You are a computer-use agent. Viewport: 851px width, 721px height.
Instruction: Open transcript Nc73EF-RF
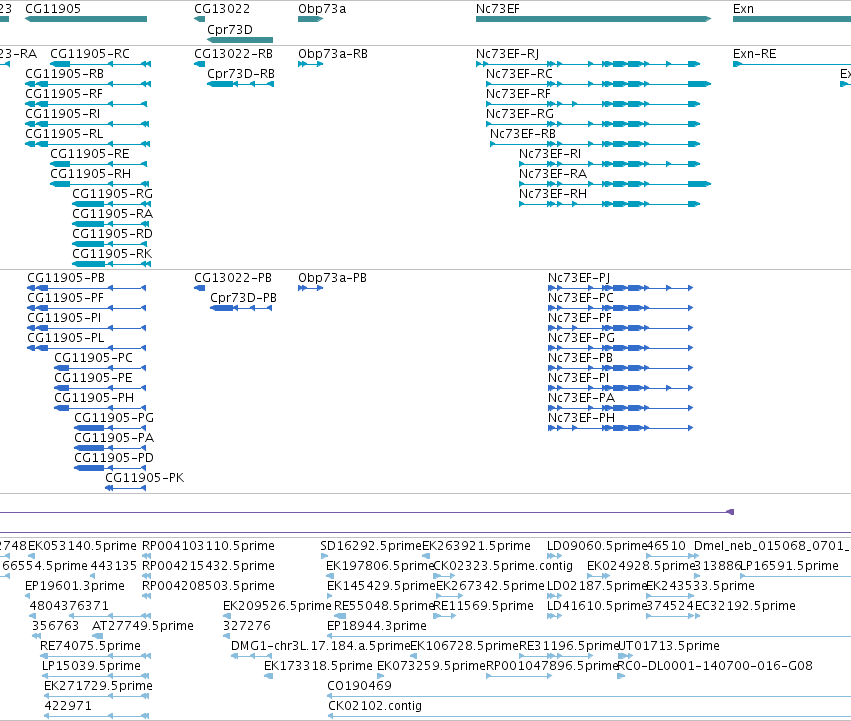[518, 94]
